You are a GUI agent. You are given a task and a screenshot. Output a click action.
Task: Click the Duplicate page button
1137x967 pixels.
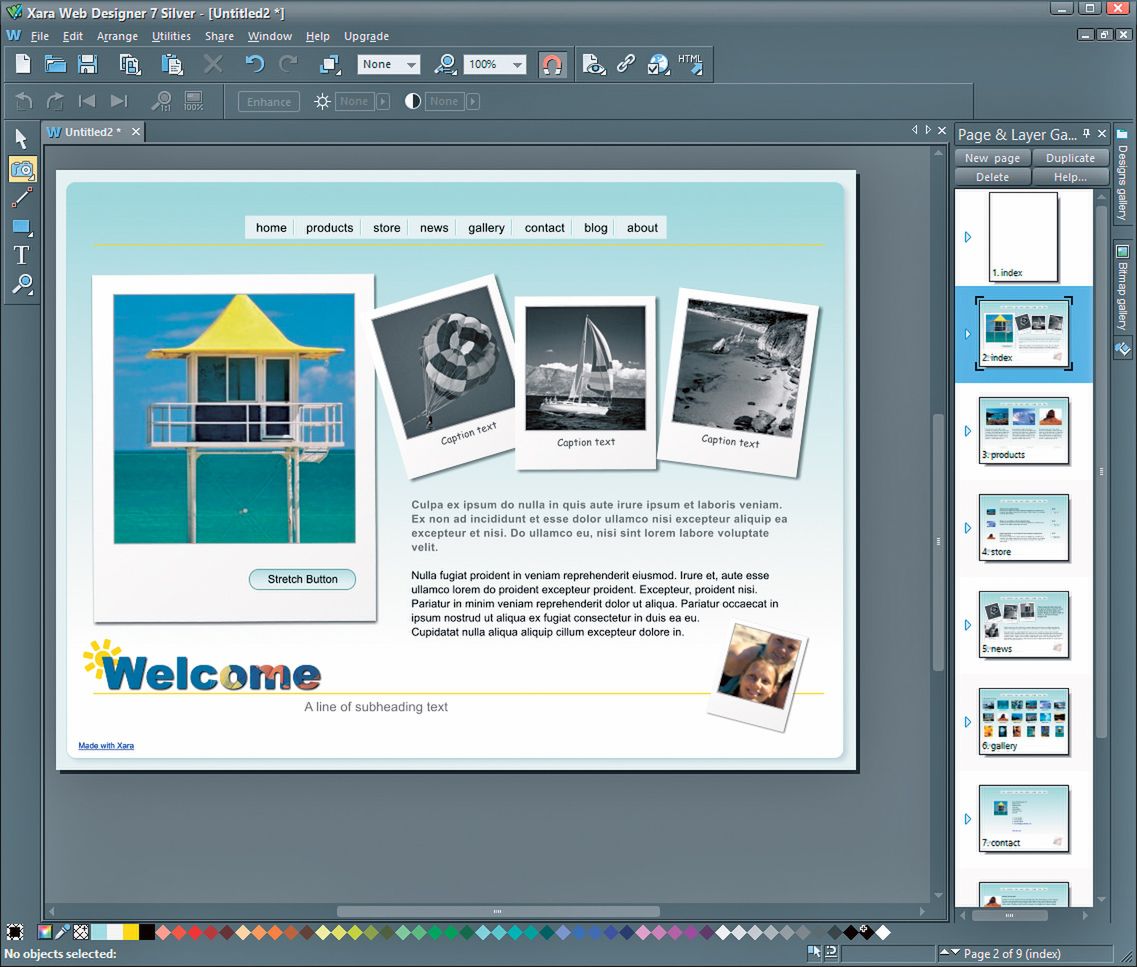[x=1070, y=158]
